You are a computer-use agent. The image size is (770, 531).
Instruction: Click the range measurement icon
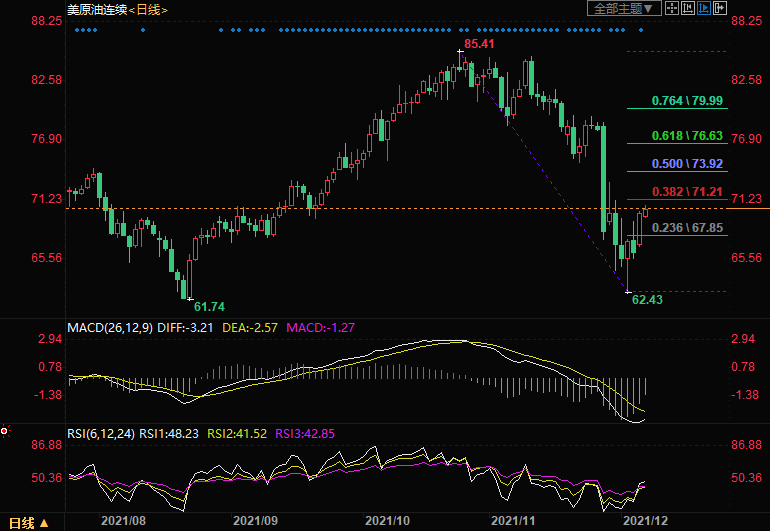click(x=687, y=9)
